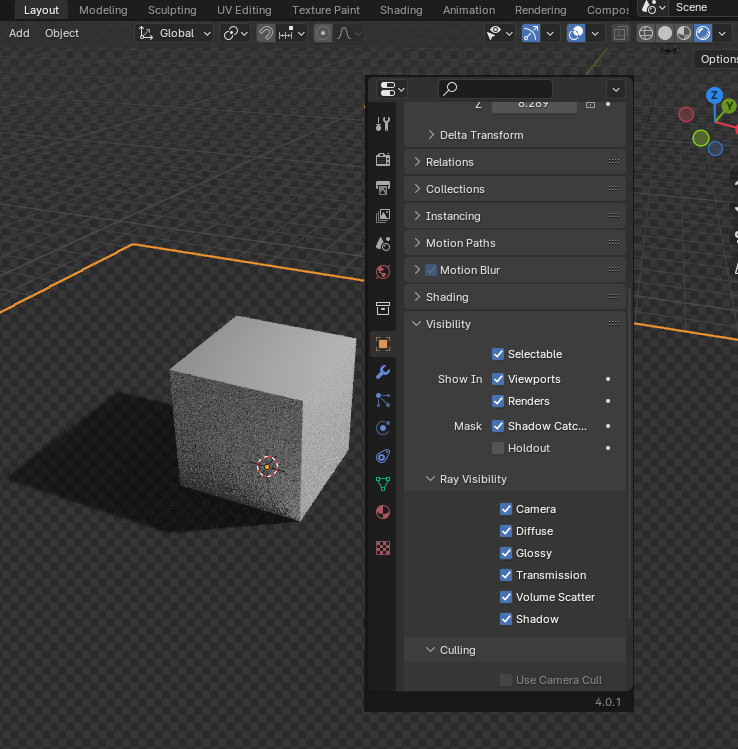
Task: Open the Scene properties tab
Action: (x=383, y=244)
